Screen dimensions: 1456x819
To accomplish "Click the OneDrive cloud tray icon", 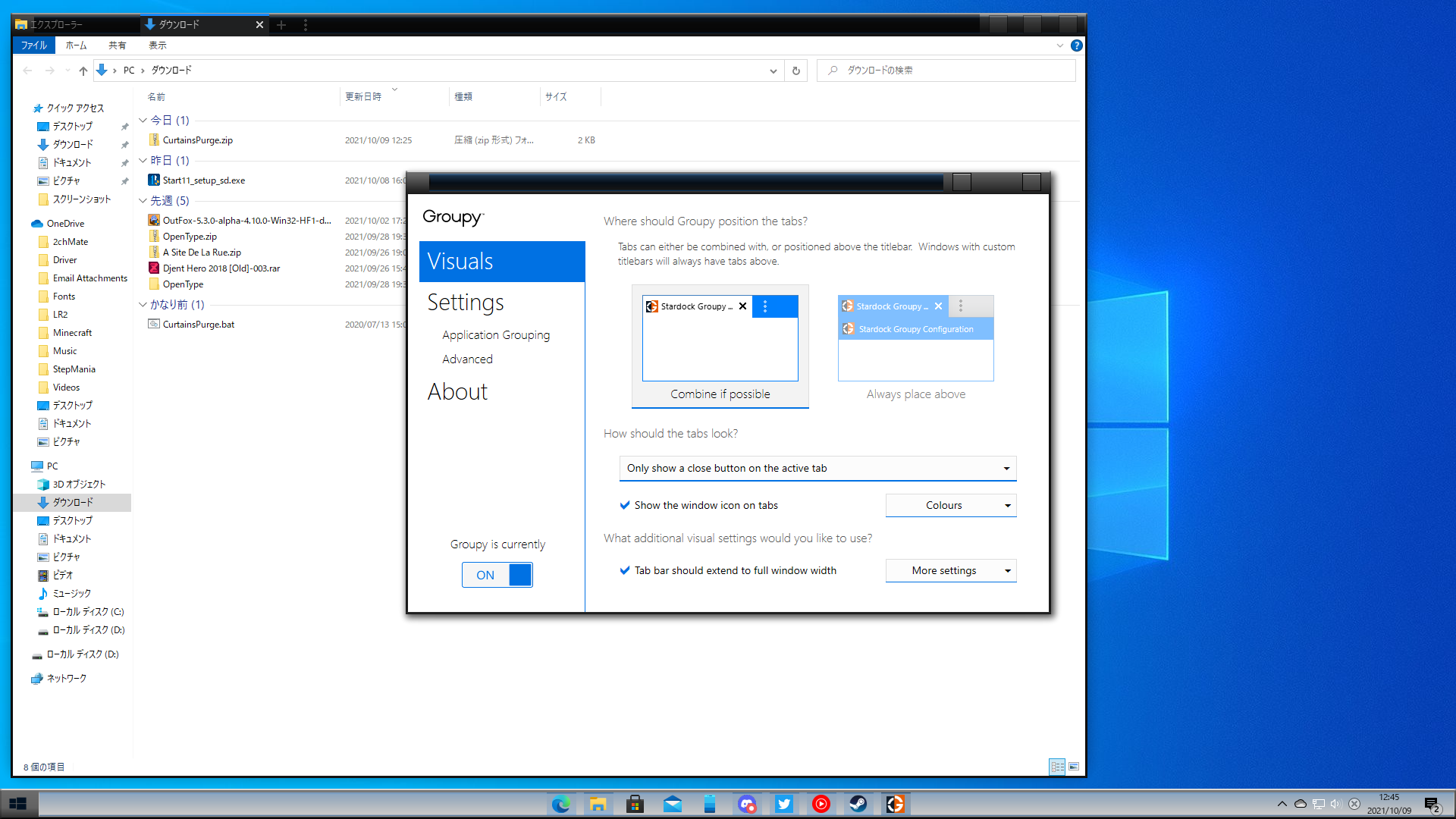I will (x=1300, y=804).
